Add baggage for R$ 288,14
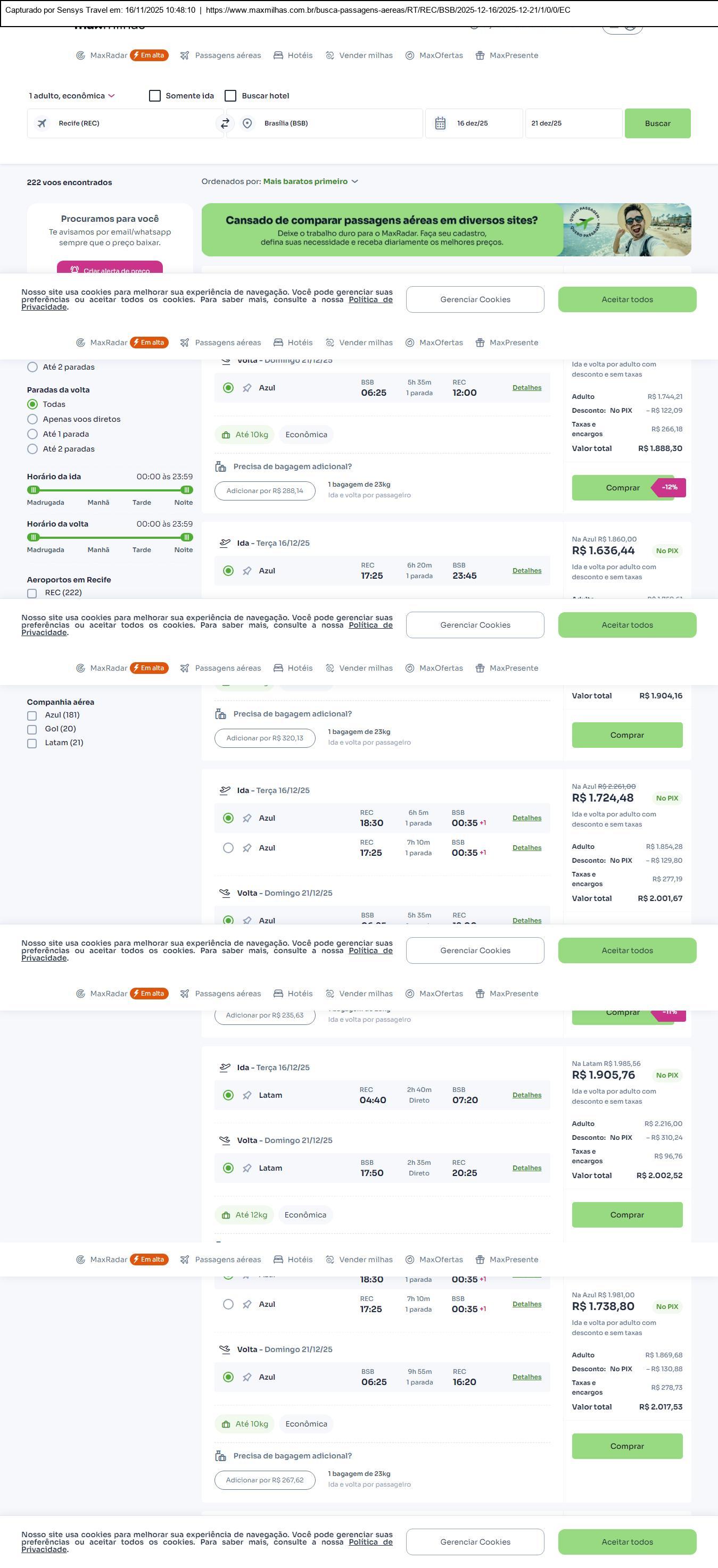The image size is (718, 1568). pyautogui.click(x=265, y=491)
